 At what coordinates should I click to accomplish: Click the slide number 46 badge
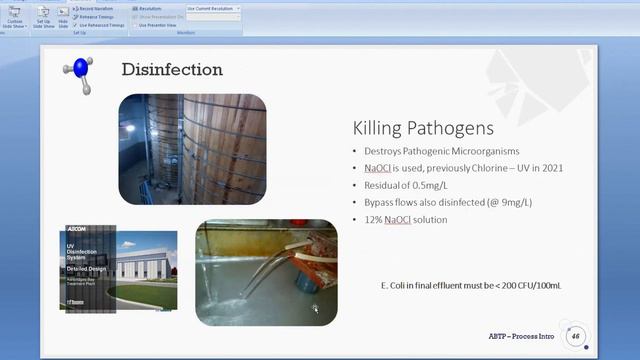click(x=576, y=336)
